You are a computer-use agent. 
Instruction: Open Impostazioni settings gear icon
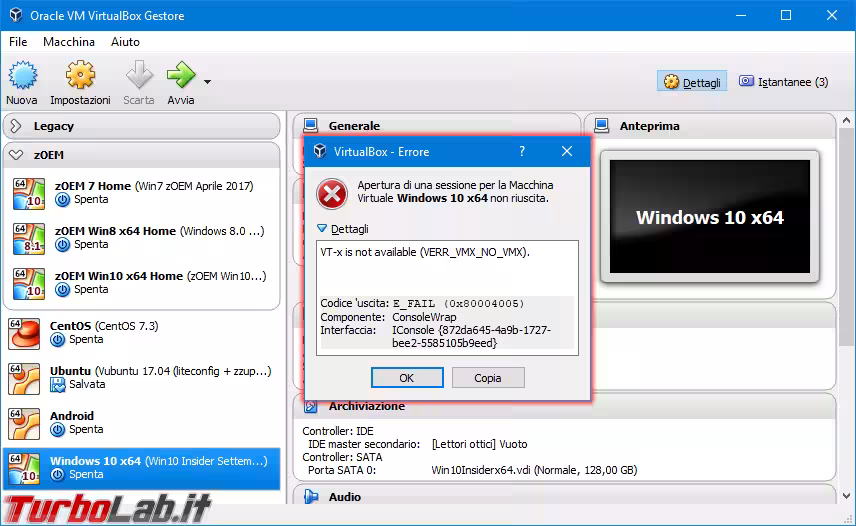80,77
